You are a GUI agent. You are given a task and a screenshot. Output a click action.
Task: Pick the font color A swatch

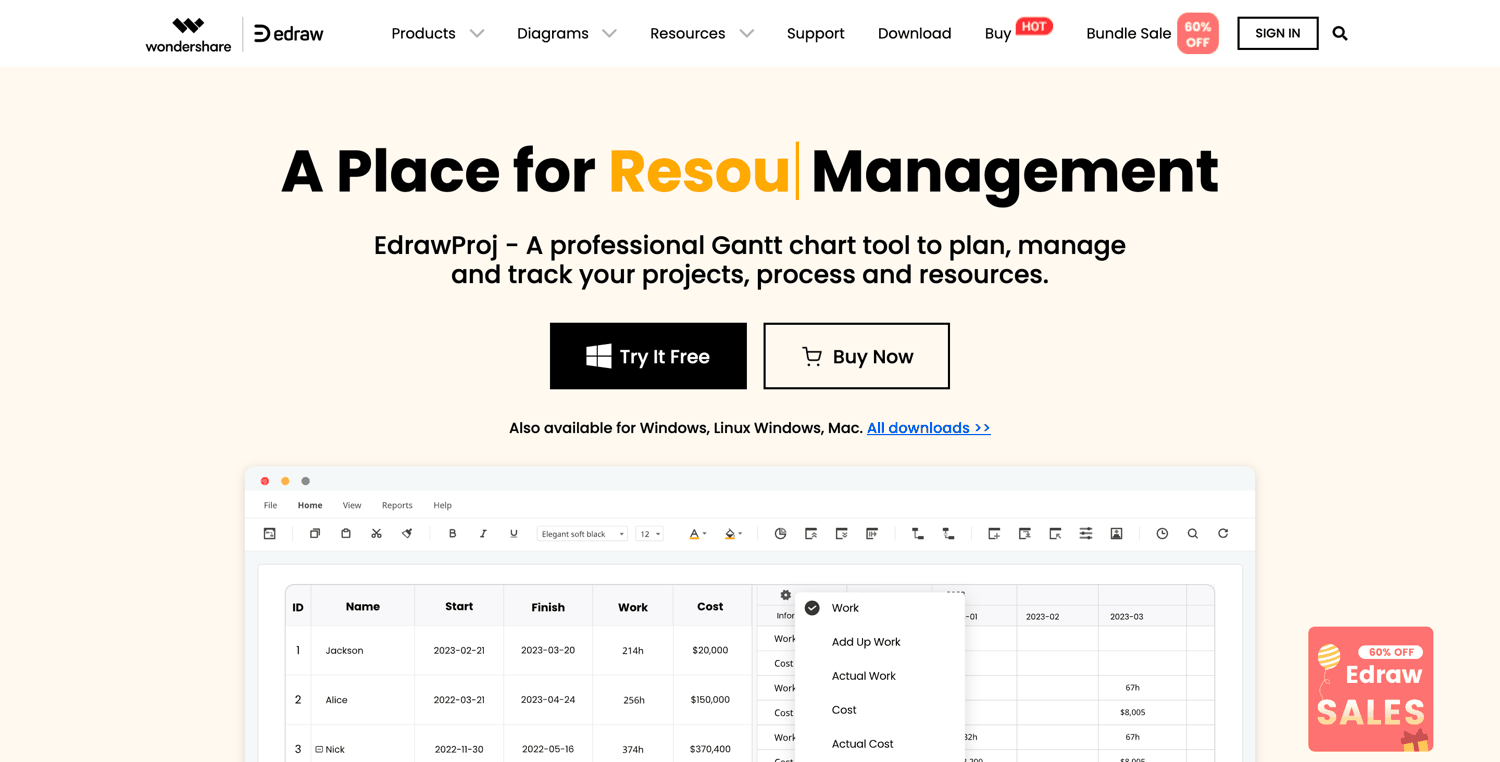pyautogui.click(x=694, y=534)
